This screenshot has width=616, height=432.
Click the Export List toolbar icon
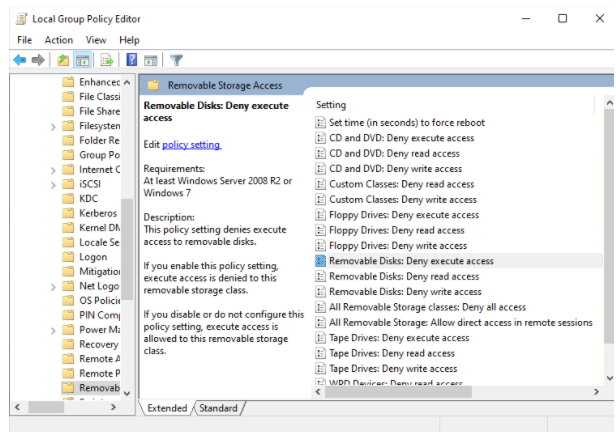click(107, 60)
